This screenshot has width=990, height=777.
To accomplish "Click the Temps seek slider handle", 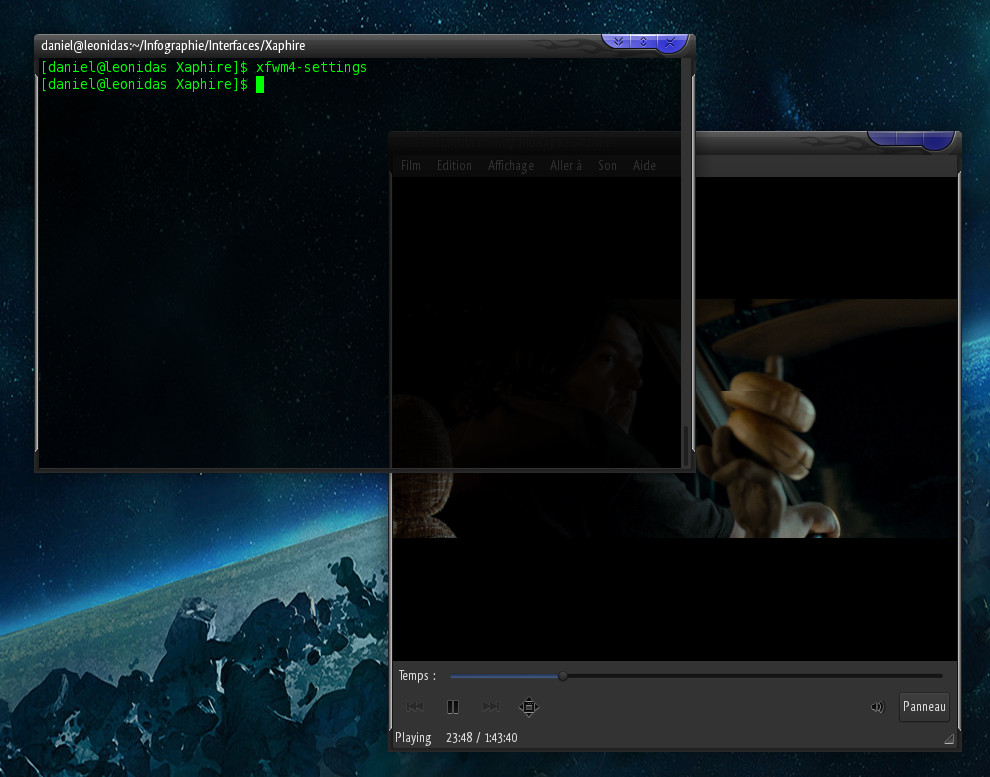I will [563, 676].
